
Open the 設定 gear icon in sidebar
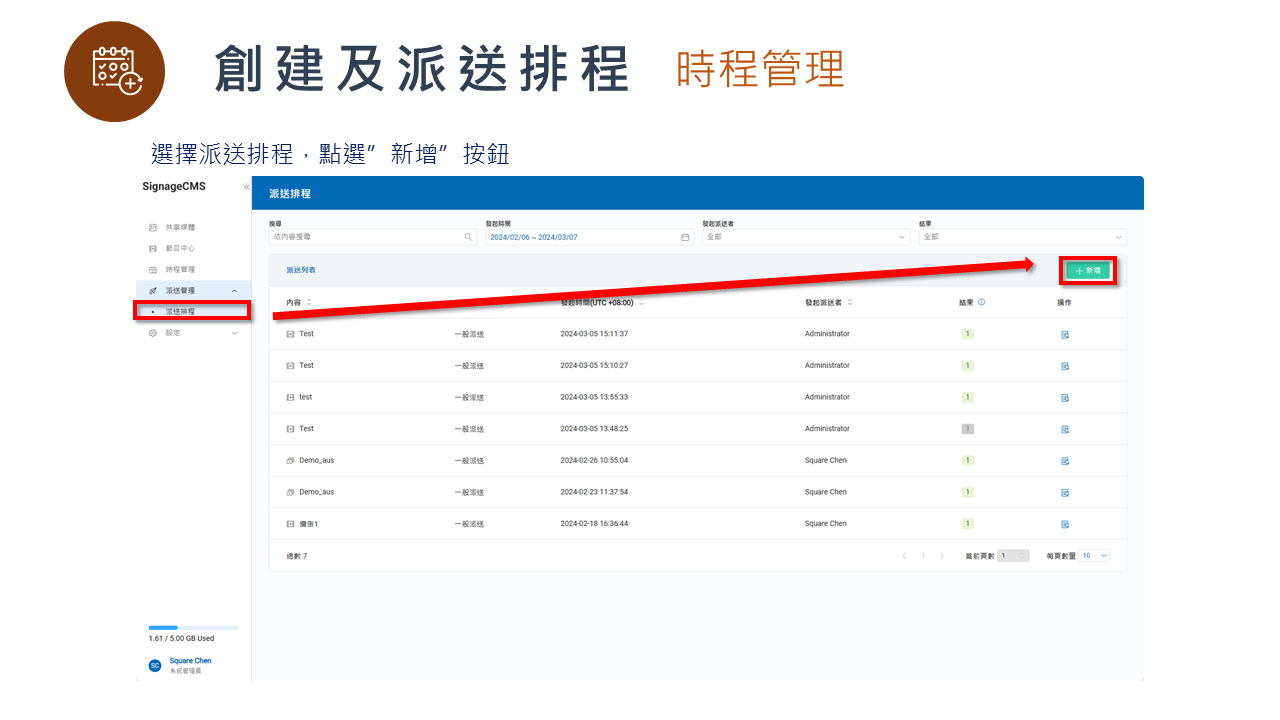153,332
